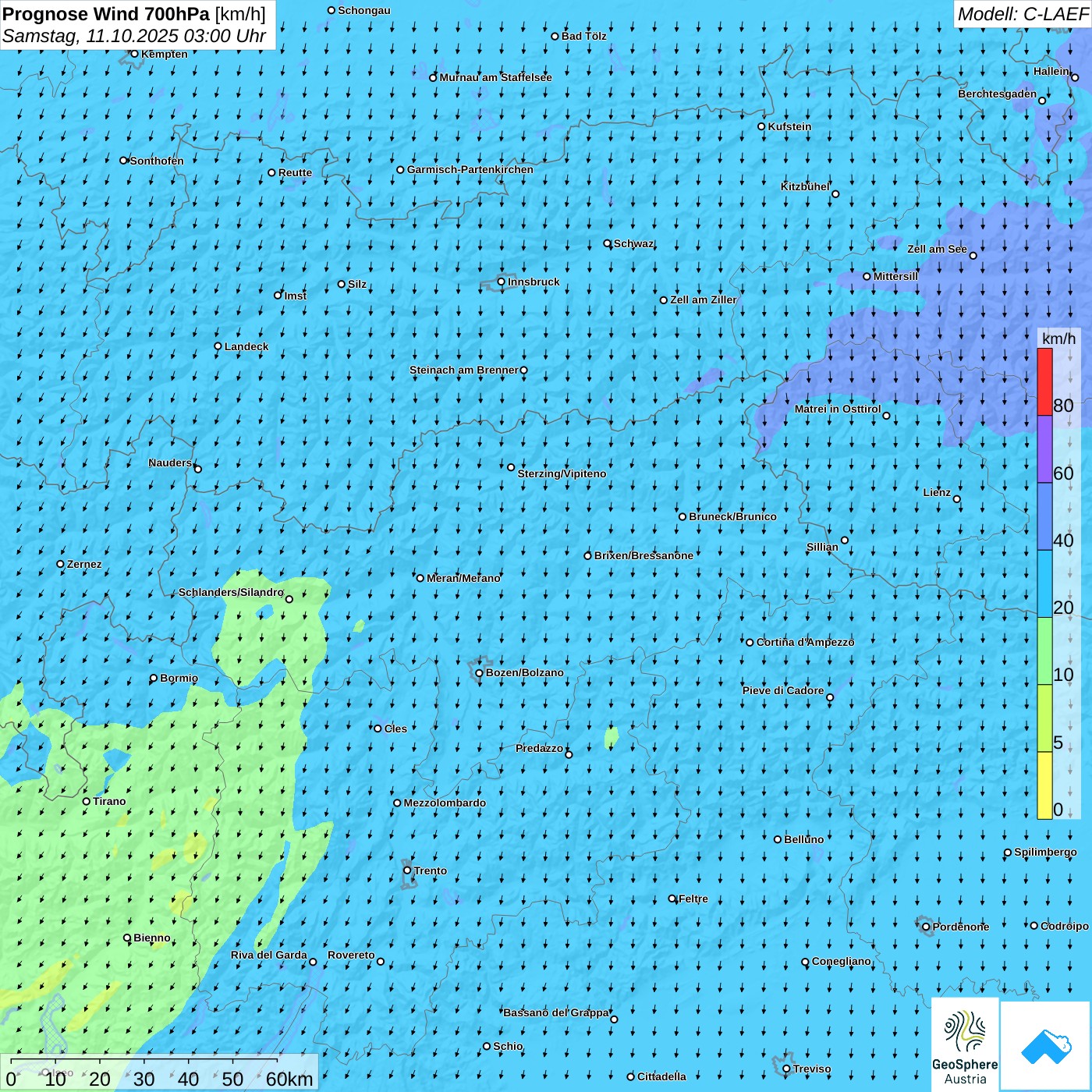This screenshot has height=1092, width=1092.
Task: Click the 'Spilimbergo' label
Action: pyautogui.click(x=1046, y=852)
